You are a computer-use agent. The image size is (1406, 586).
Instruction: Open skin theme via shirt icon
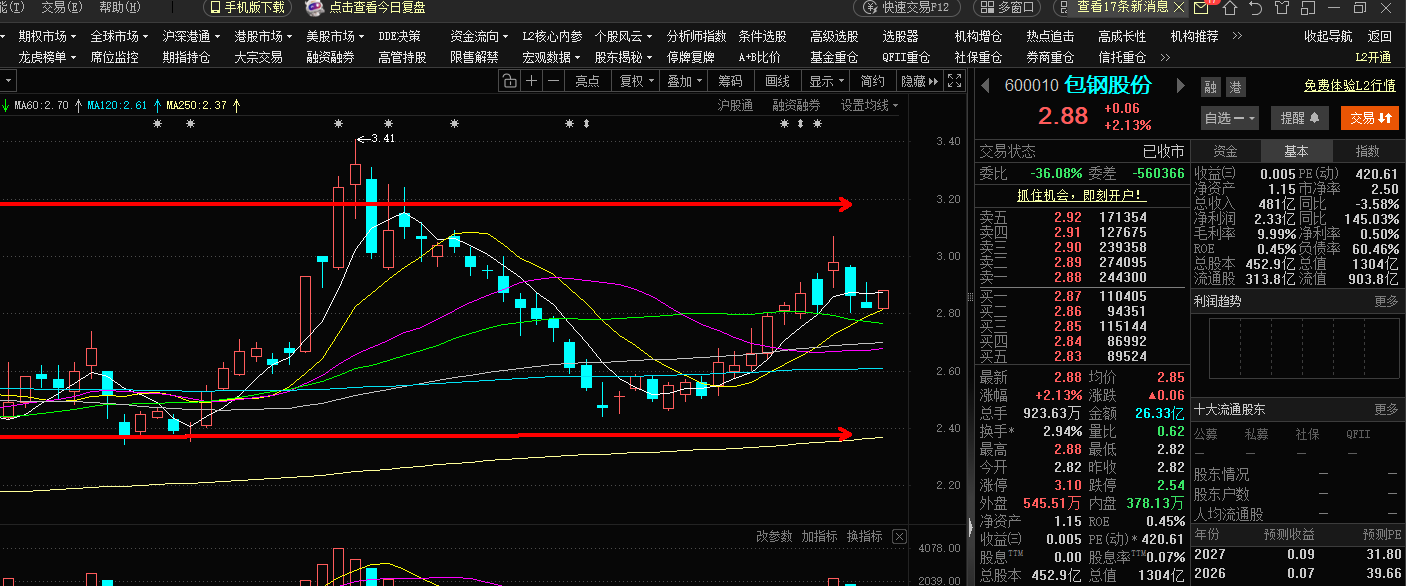[x=1282, y=8]
